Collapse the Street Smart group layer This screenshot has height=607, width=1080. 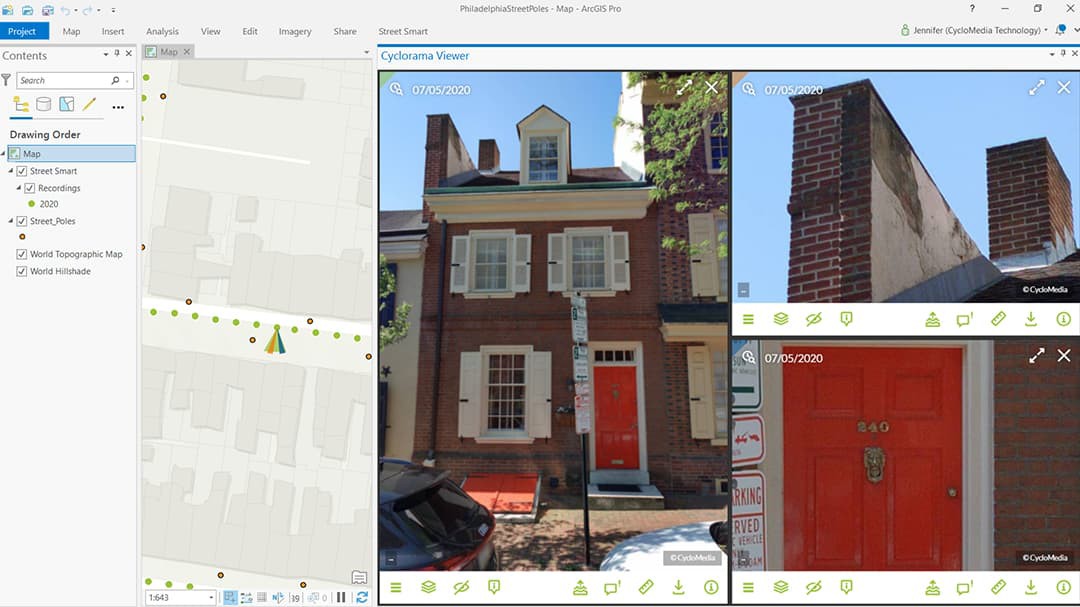pyautogui.click(x=10, y=171)
